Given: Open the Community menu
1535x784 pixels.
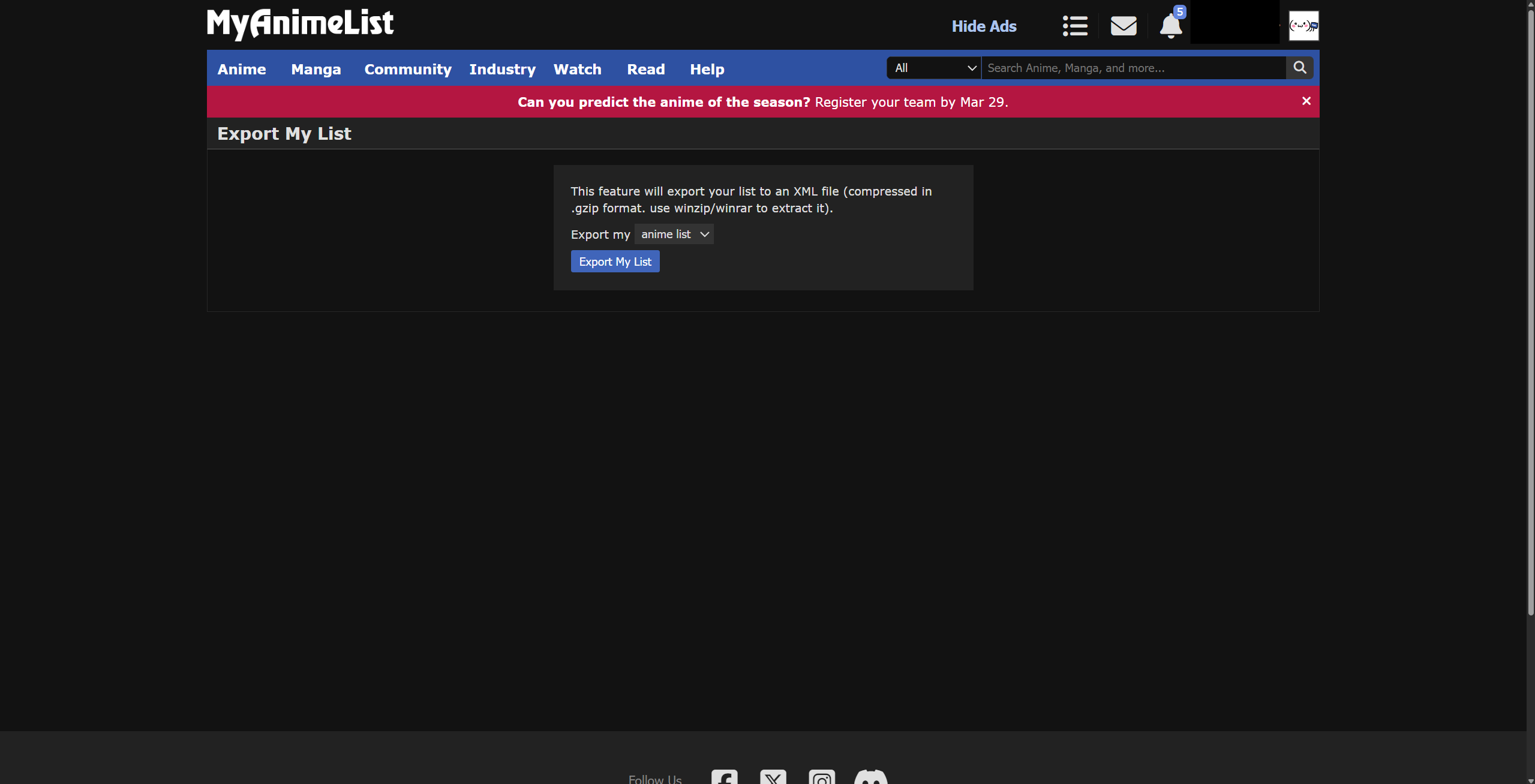Looking at the screenshot, I should pos(407,69).
